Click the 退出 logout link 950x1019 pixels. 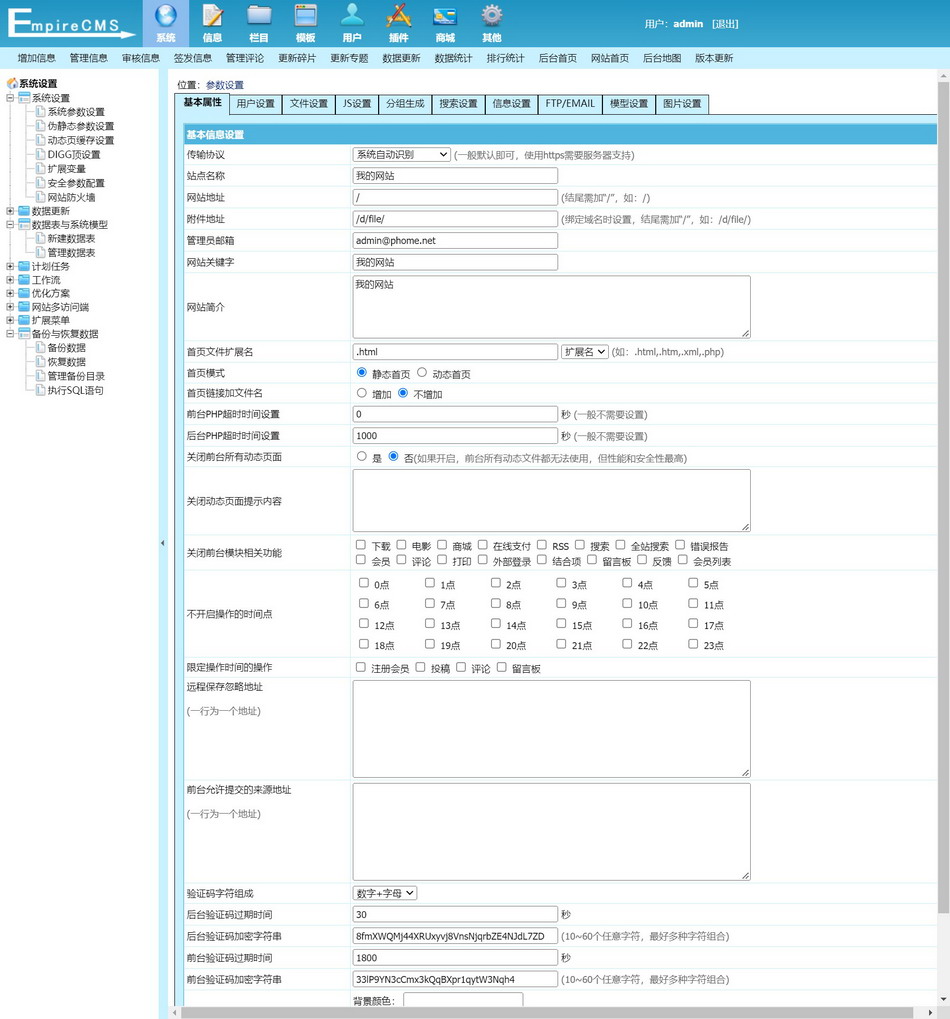pyautogui.click(x=725, y=24)
